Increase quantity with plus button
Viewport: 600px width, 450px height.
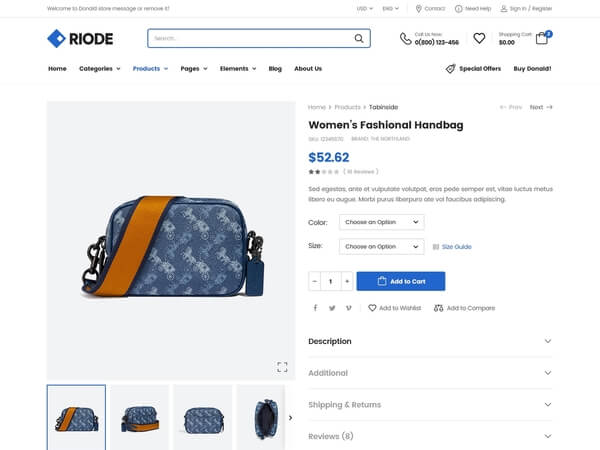(347, 281)
